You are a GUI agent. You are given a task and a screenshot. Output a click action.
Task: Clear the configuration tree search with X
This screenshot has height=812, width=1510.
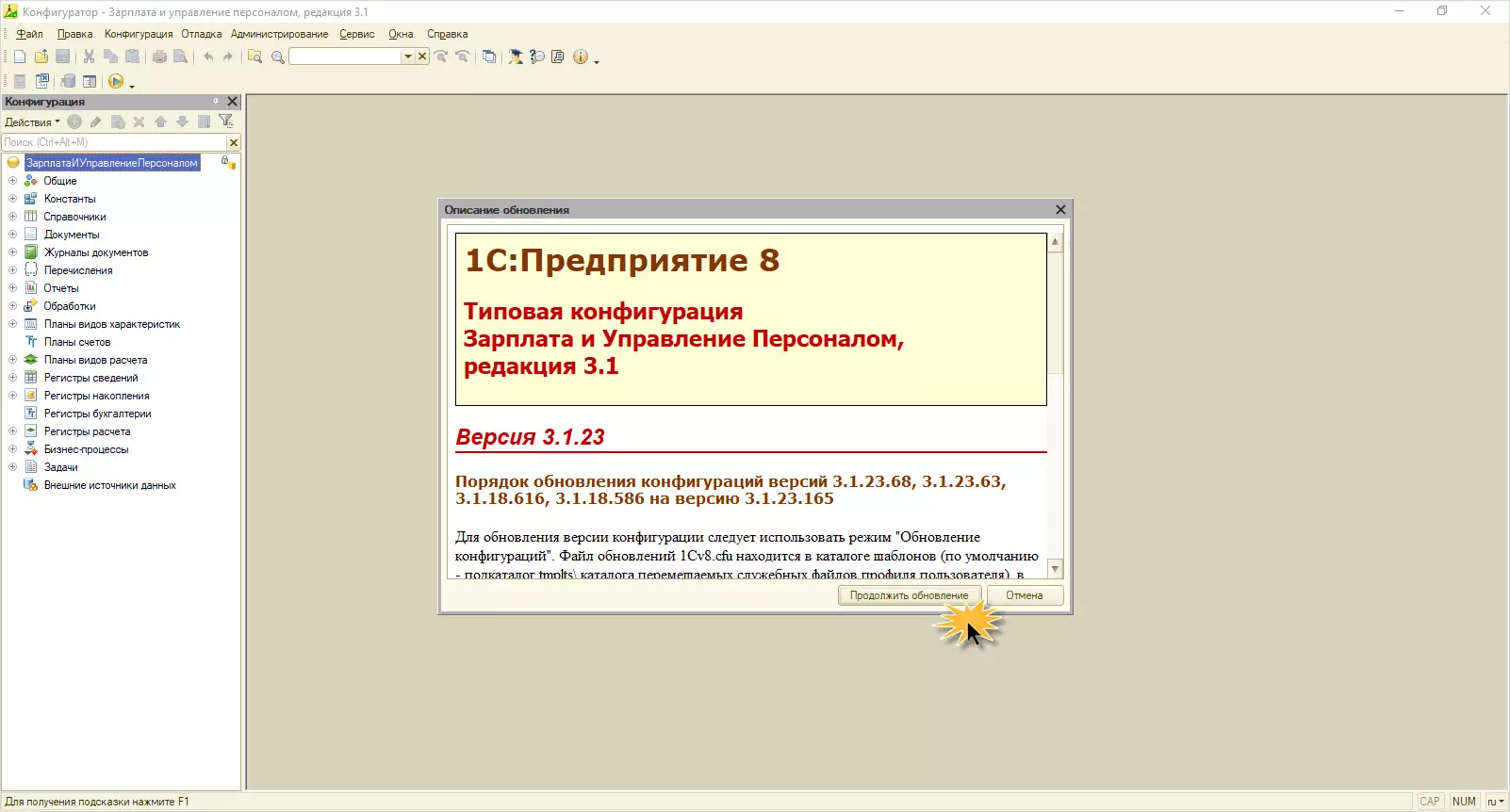pyautogui.click(x=234, y=142)
